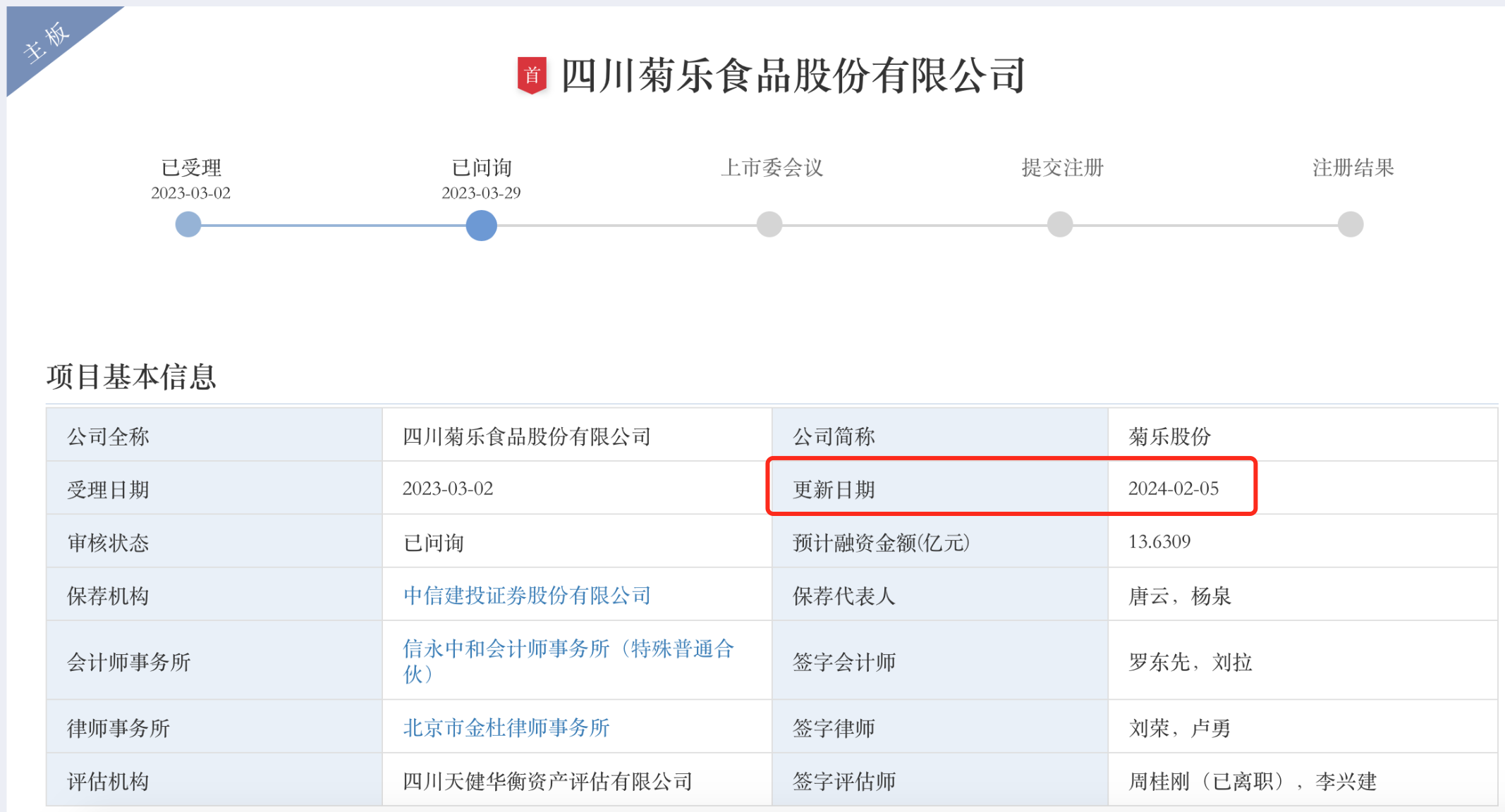
Task: Click the 已问询 stage label
Action: pyautogui.click(x=482, y=168)
